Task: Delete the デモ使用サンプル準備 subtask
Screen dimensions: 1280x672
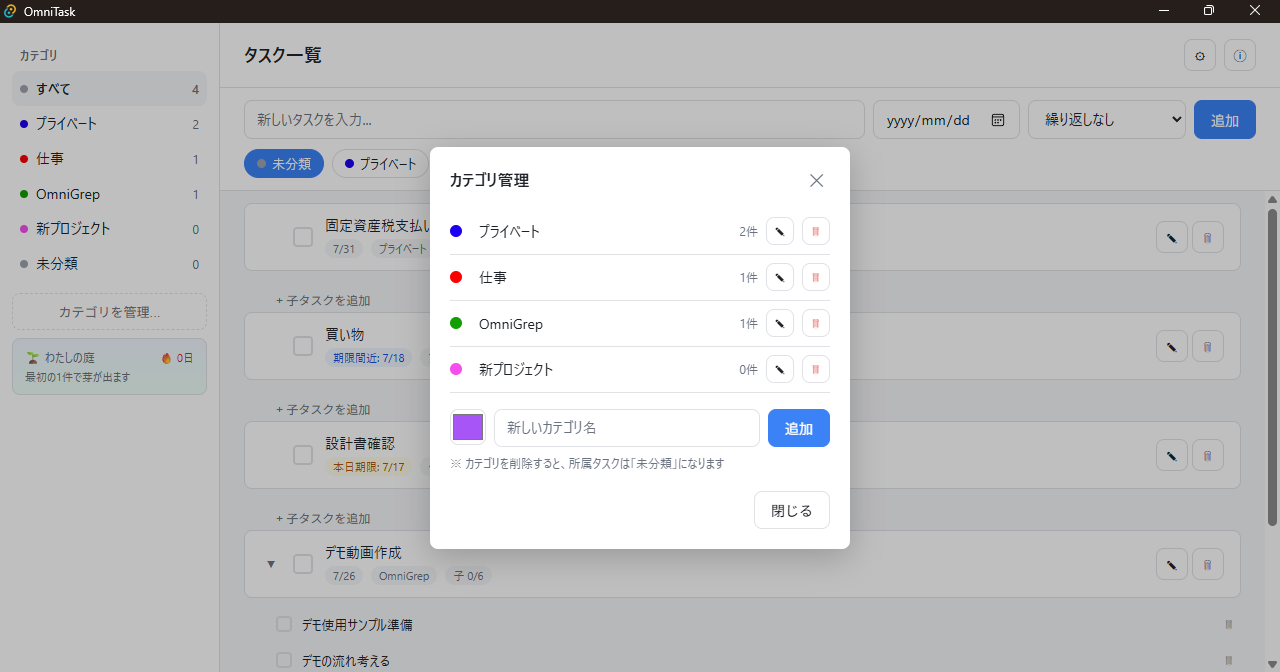Action: [x=1229, y=624]
